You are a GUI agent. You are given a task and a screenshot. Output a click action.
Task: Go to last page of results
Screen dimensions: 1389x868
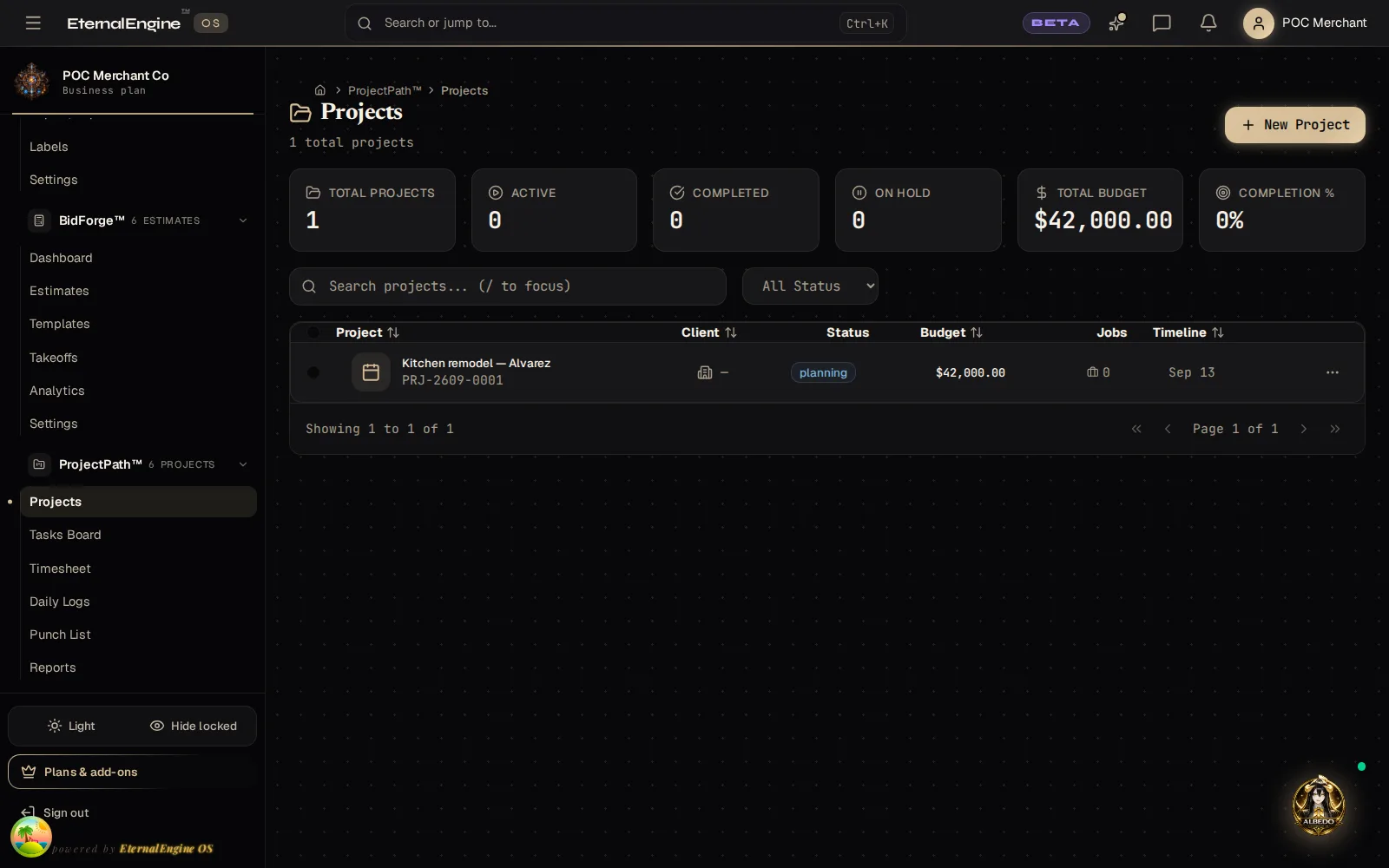(x=1335, y=429)
